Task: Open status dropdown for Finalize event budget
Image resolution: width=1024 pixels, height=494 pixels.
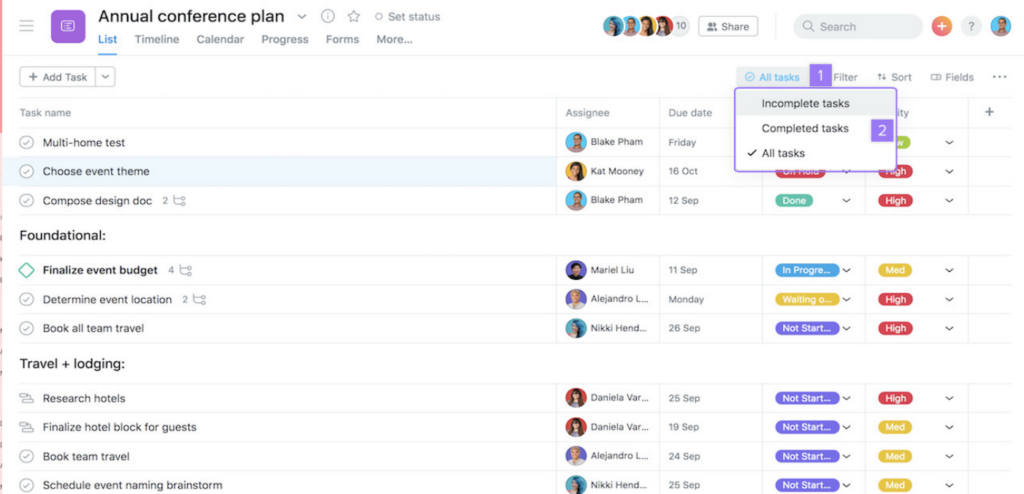Action: pos(846,270)
